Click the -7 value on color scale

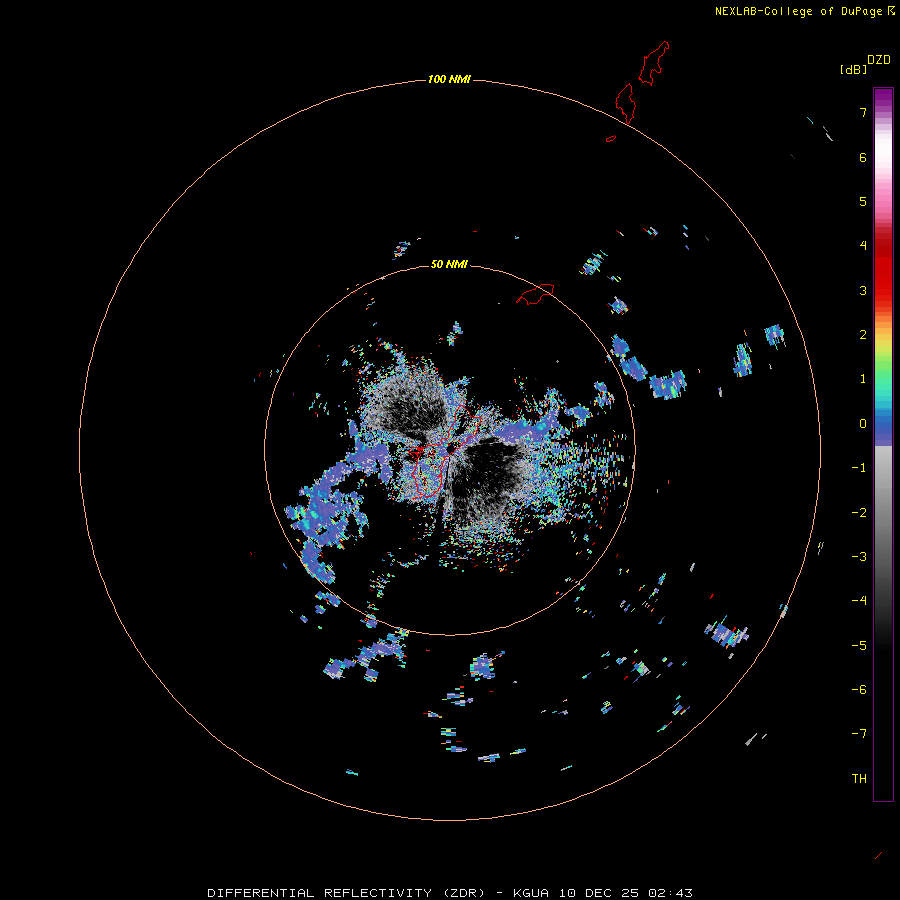(859, 734)
